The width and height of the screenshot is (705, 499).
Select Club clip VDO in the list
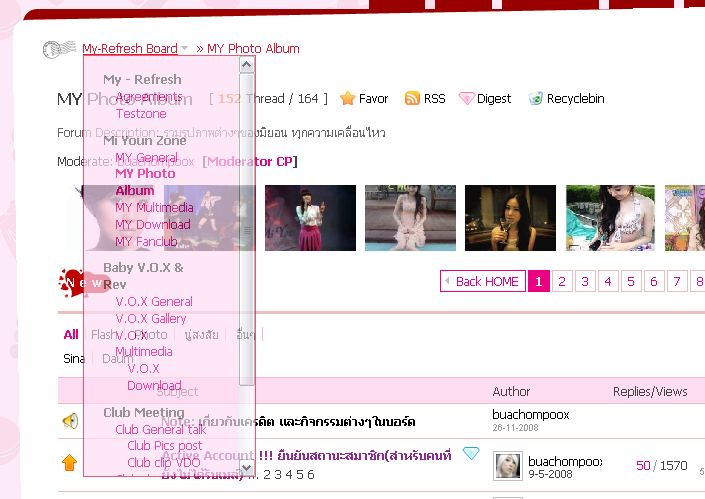164,463
